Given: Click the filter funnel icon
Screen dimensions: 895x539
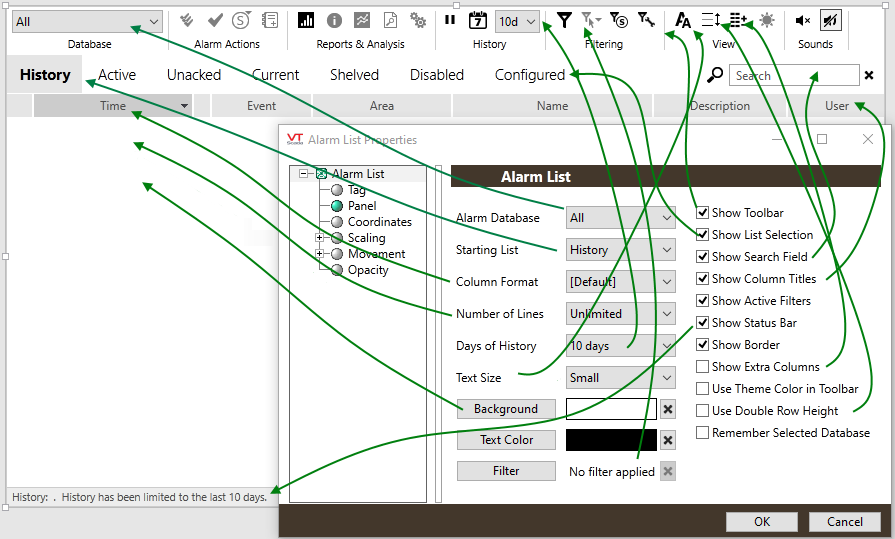Looking at the screenshot, I should tap(565, 20).
